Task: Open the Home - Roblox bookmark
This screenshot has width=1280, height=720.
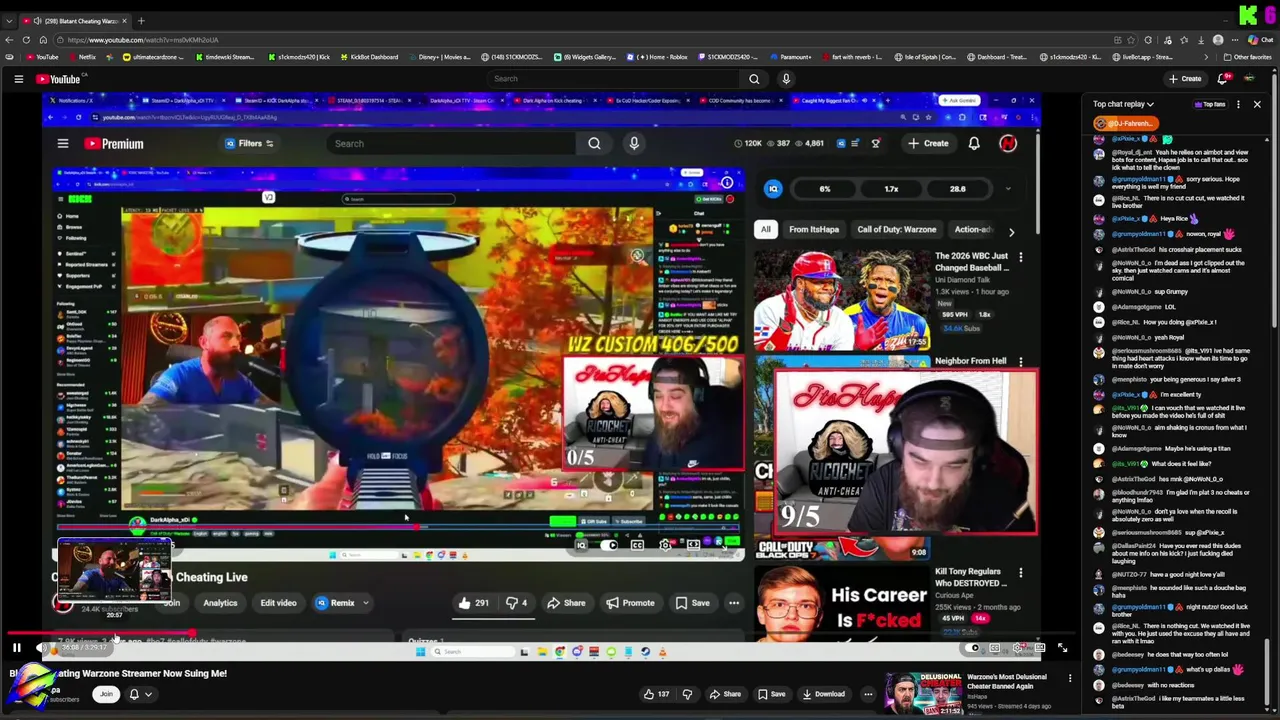Action: [658, 57]
